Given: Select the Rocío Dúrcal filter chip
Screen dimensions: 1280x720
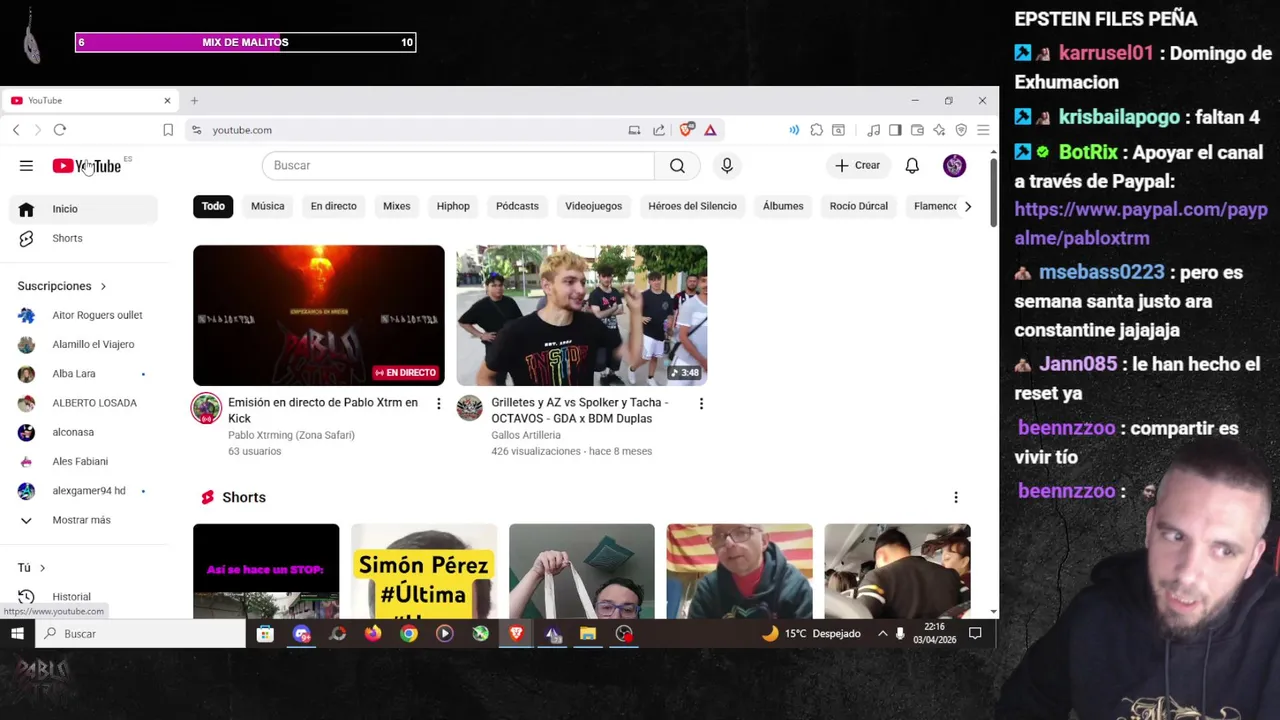Looking at the screenshot, I should (858, 206).
